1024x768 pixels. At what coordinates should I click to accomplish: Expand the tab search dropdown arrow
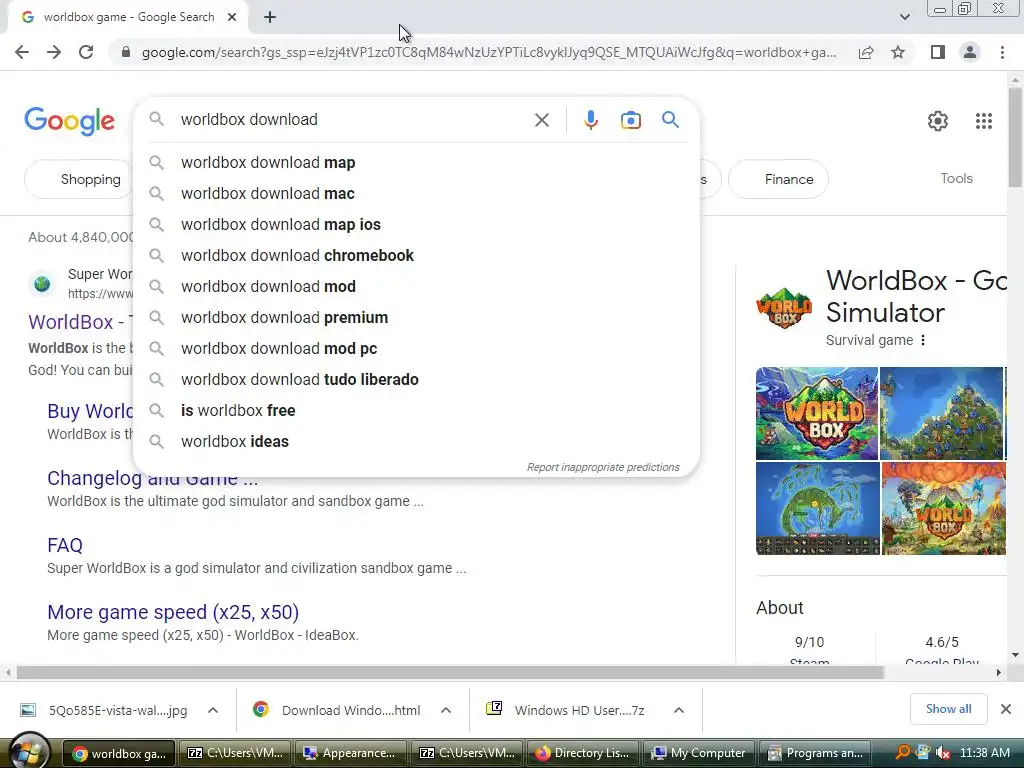[x=904, y=17]
